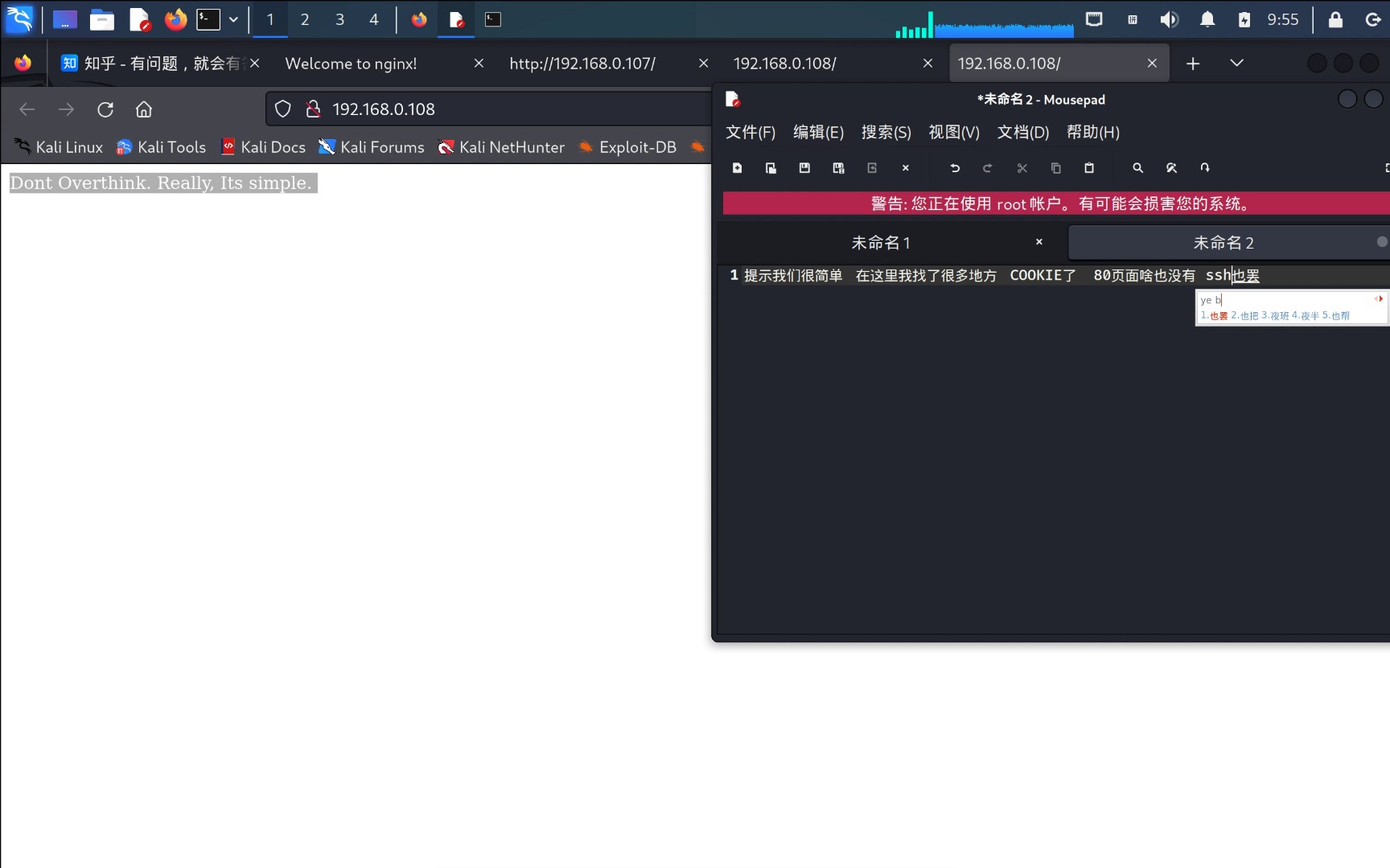Cut the selection using the scissors icon
The height and width of the screenshot is (868, 1390).
click(1022, 168)
